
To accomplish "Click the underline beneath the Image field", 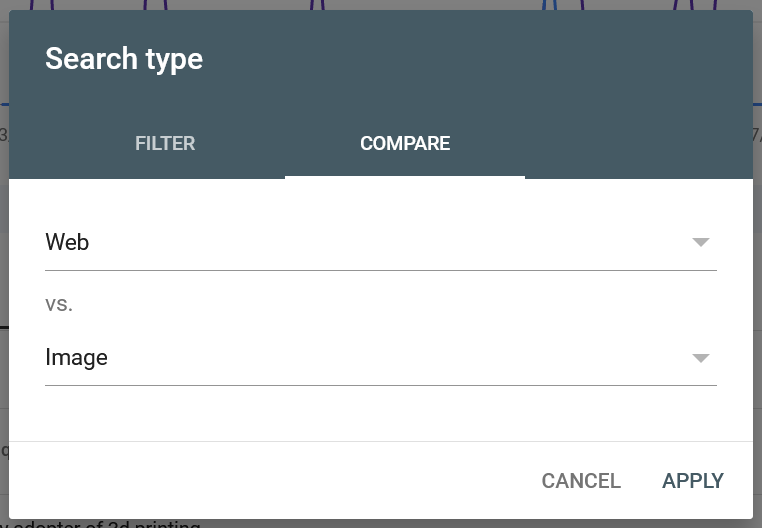I will click(380, 385).
